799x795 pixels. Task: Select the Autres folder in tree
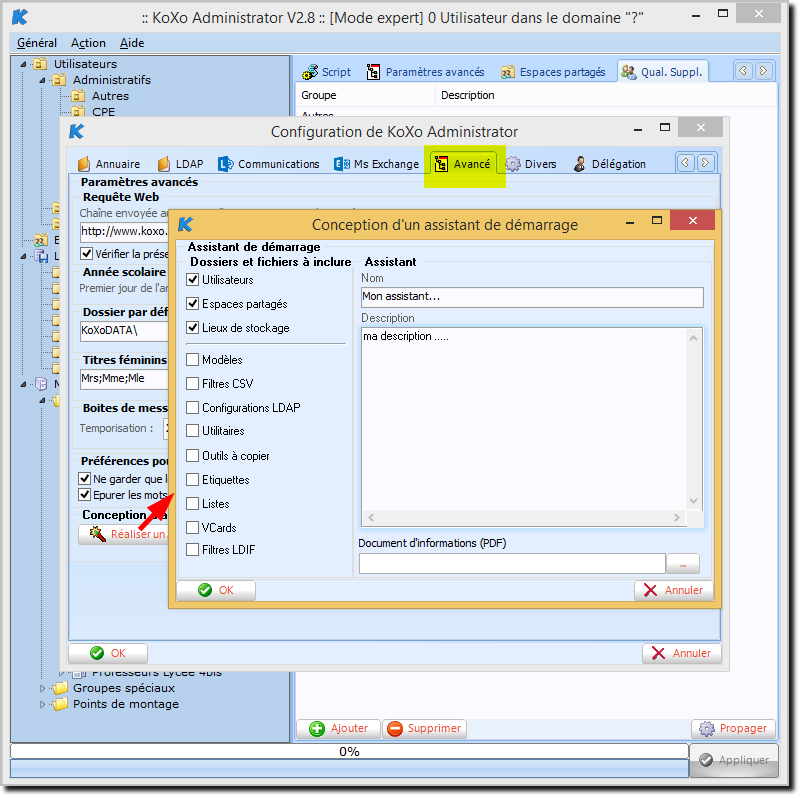(110, 96)
